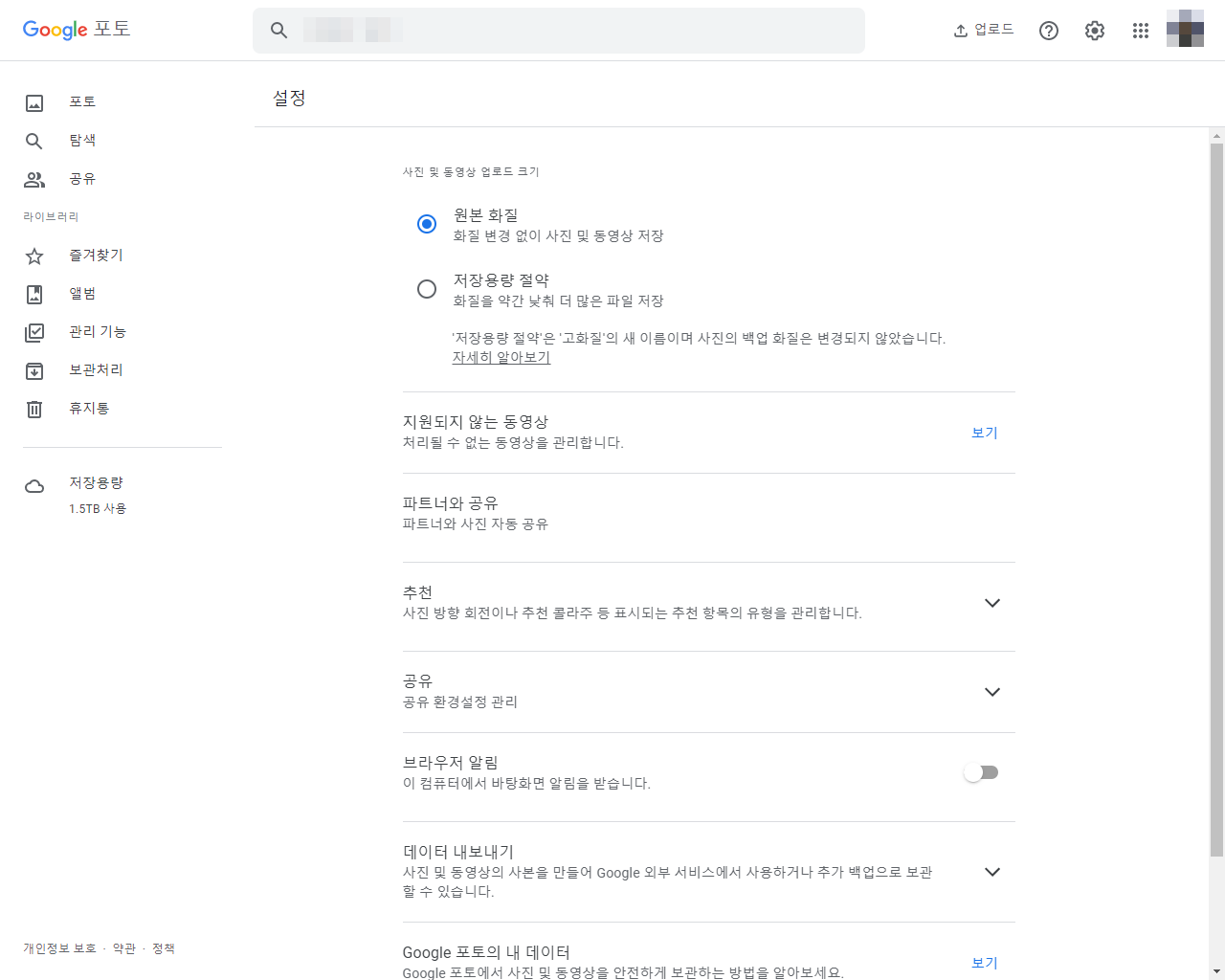This screenshot has height=980, width=1225.
Task: Click the 저장용량 cloud icon
Action: [34, 486]
